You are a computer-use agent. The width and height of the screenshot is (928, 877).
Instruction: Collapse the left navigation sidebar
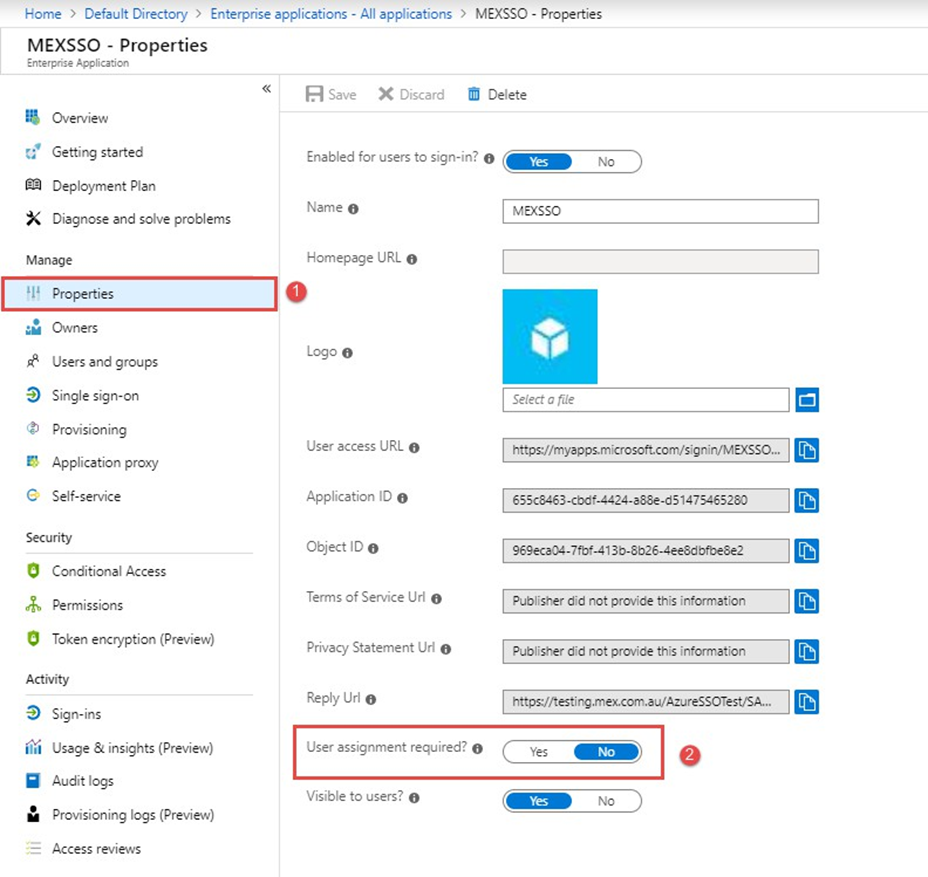click(x=266, y=89)
